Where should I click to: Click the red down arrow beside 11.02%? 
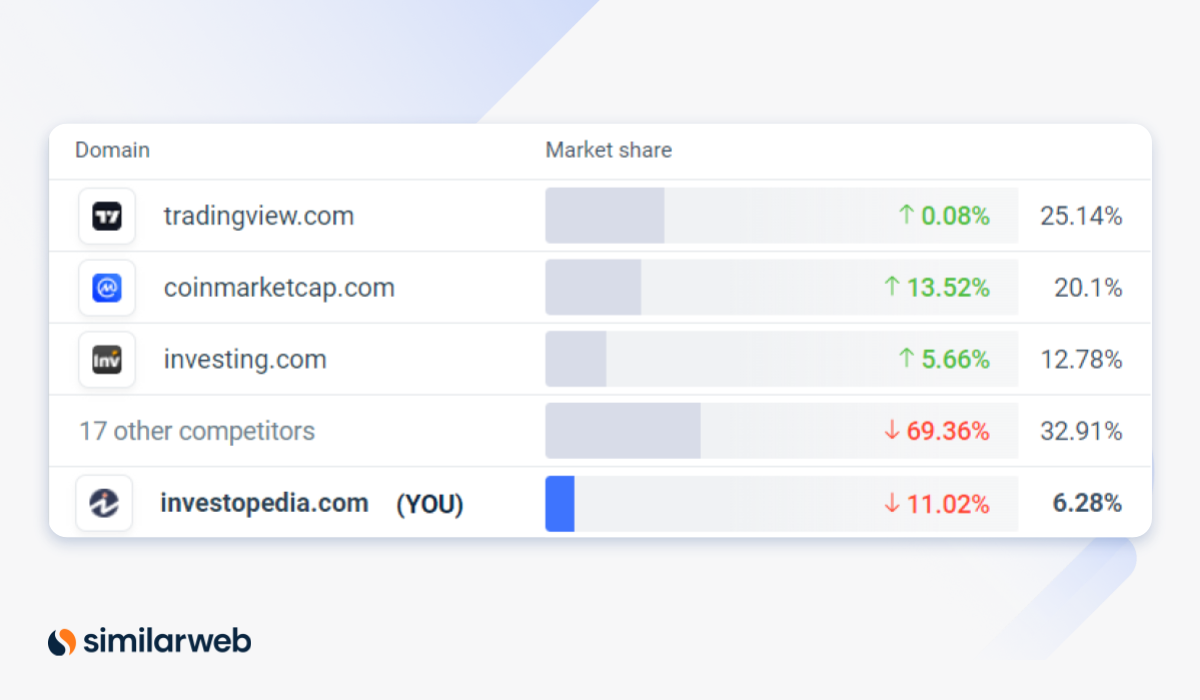click(892, 504)
